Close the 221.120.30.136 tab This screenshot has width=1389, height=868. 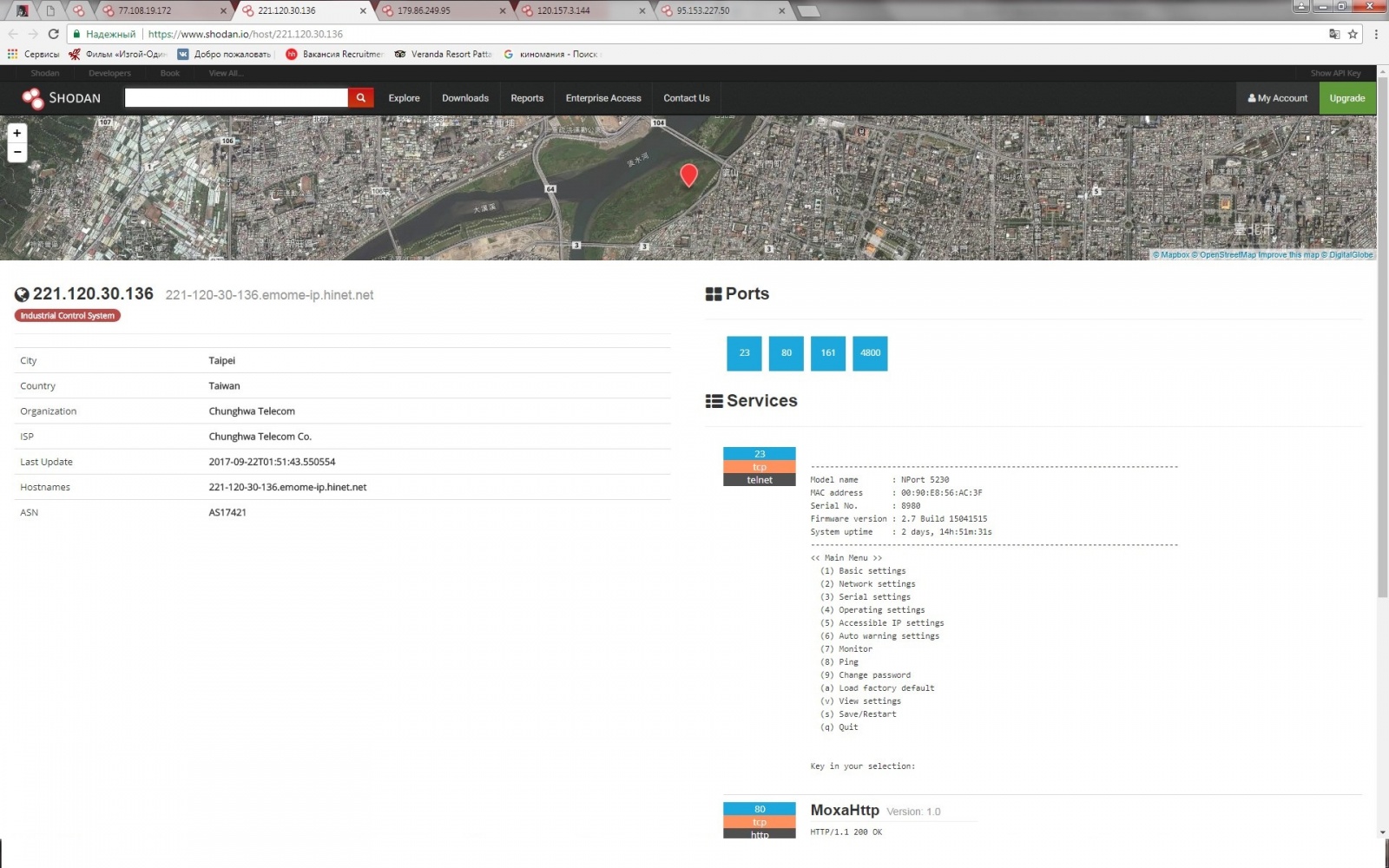pyautogui.click(x=363, y=11)
